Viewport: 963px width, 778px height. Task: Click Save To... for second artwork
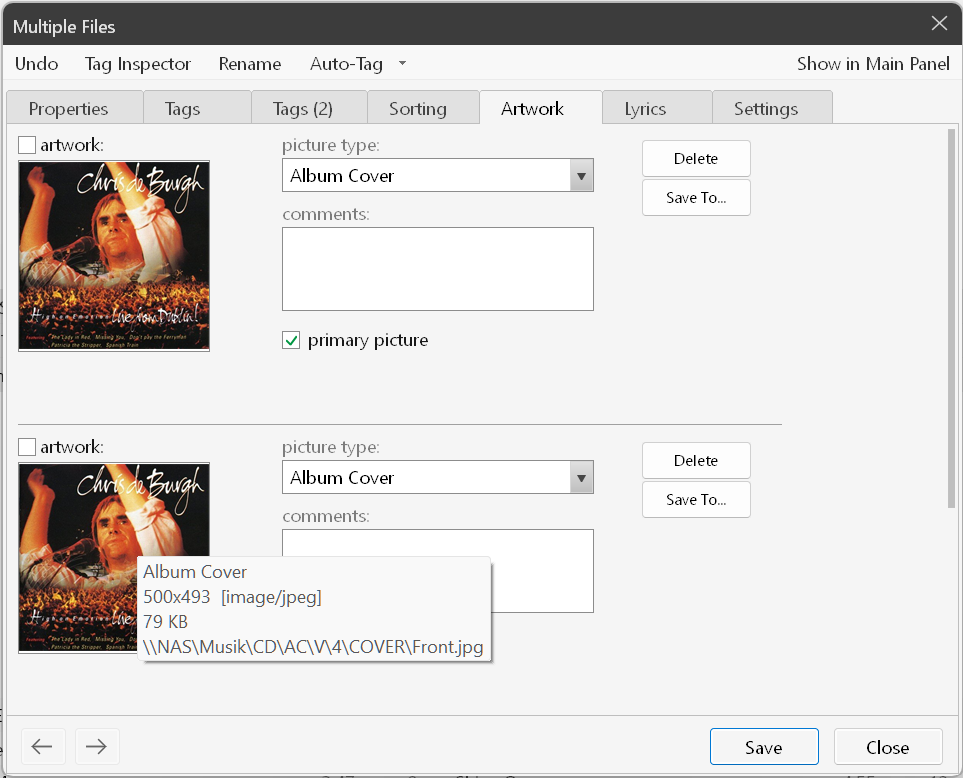696,499
